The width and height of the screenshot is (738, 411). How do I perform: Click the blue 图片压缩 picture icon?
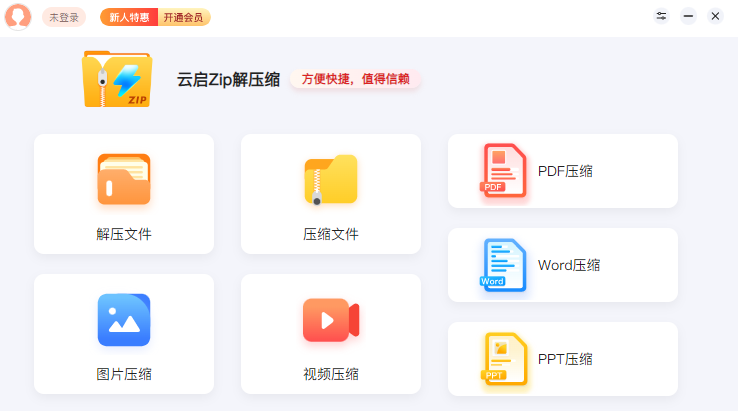[x=124, y=320]
